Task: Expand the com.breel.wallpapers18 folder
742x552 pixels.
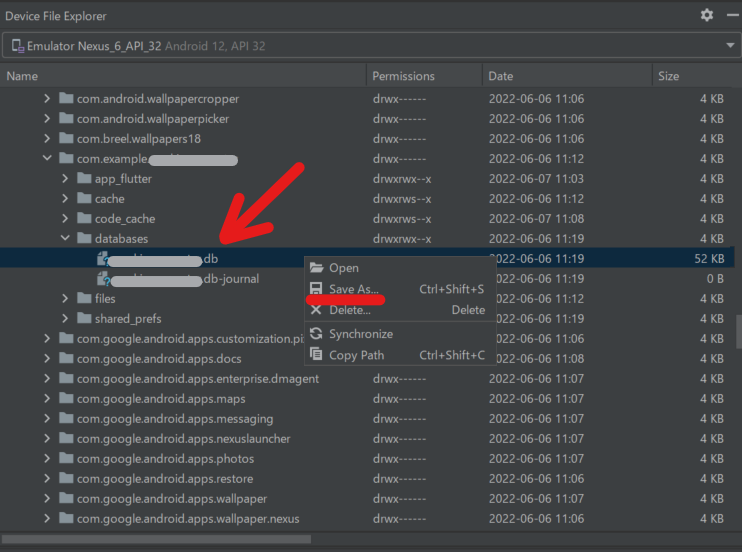Action: point(46,138)
